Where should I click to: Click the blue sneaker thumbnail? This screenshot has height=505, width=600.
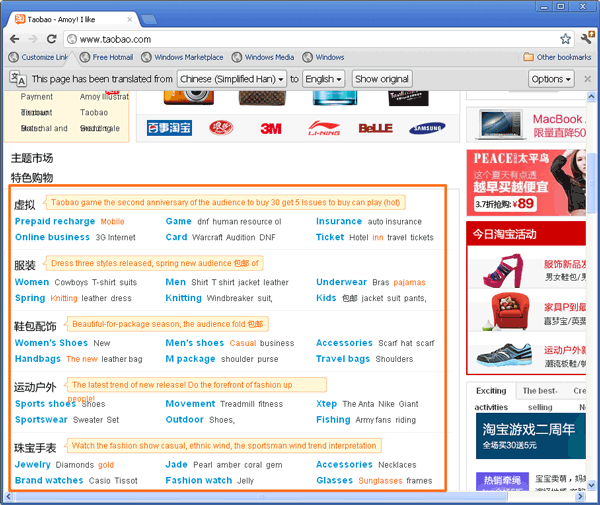point(504,355)
